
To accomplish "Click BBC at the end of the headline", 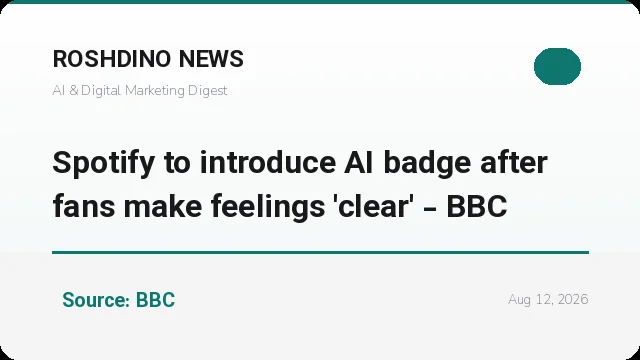I will point(477,206).
